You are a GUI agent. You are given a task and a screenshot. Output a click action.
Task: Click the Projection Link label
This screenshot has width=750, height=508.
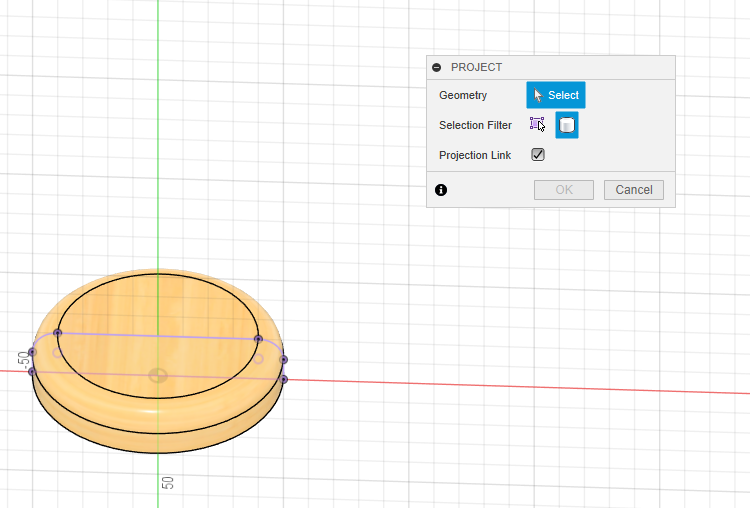tap(475, 156)
